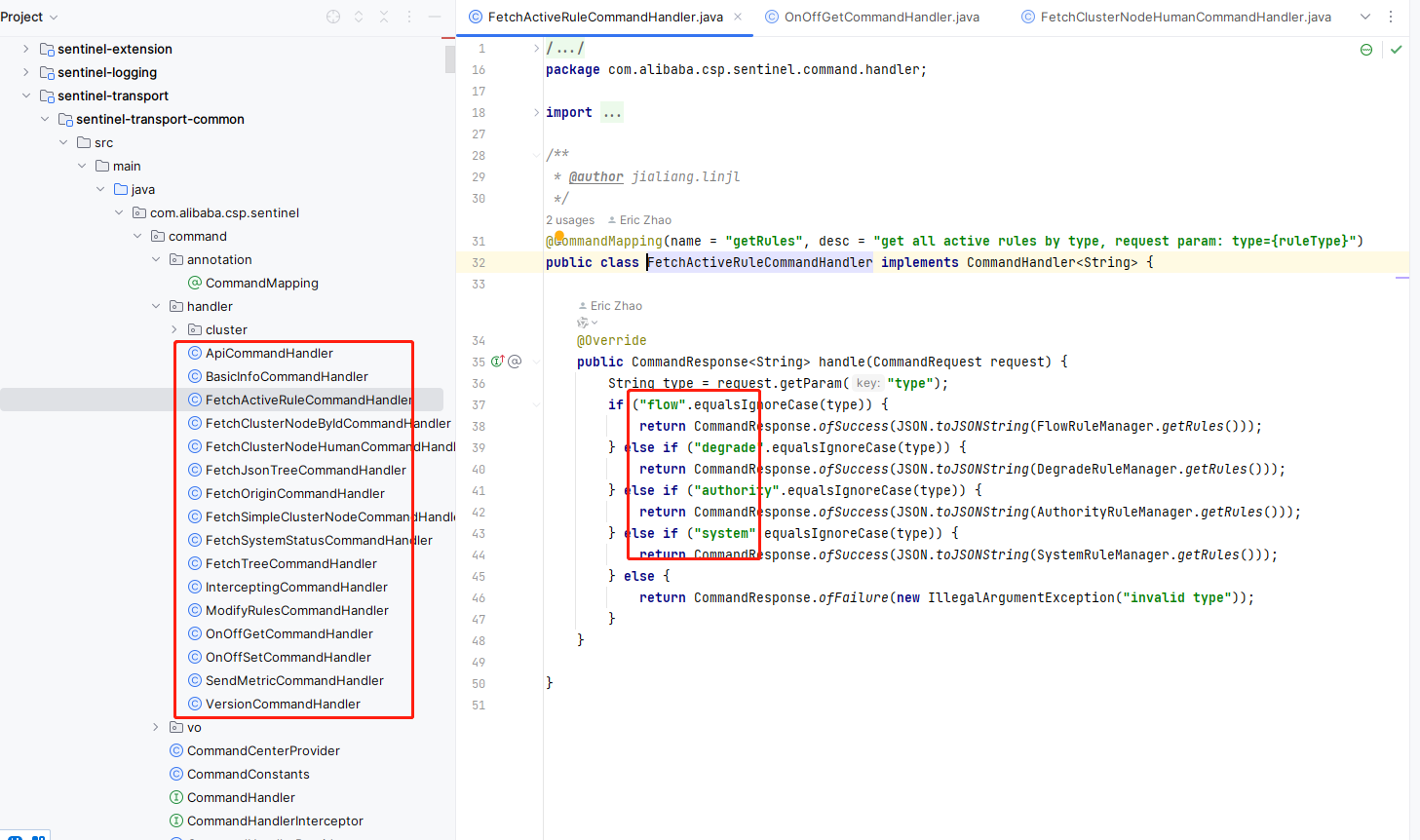Click Eric Zhao author hint above @Override
This screenshot has width=1420, height=840.
click(x=610, y=306)
